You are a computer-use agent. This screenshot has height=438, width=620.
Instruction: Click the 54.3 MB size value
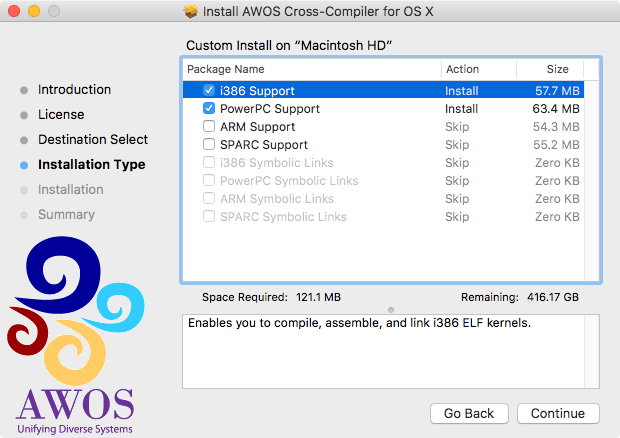(556, 127)
